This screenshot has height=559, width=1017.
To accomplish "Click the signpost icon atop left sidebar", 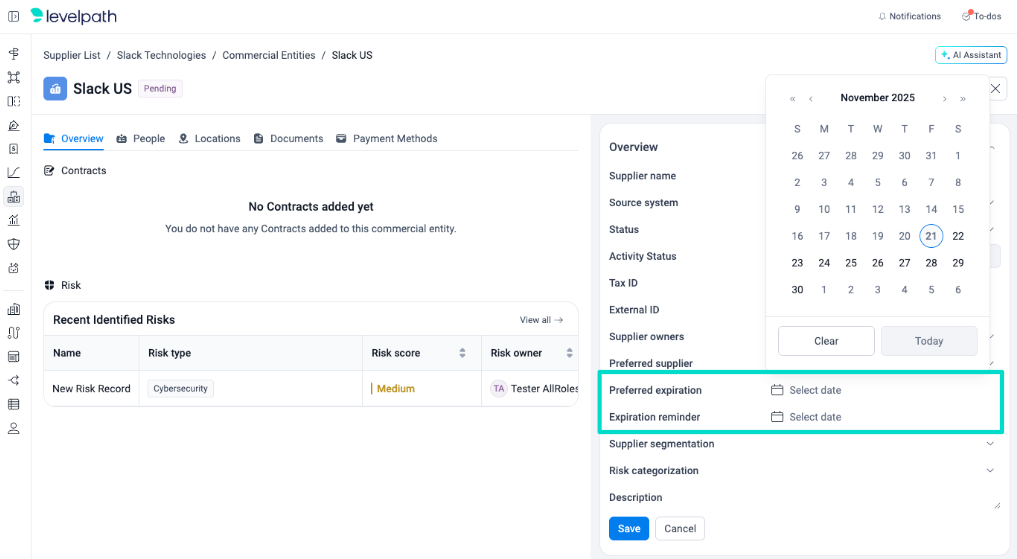I will coord(13,53).
